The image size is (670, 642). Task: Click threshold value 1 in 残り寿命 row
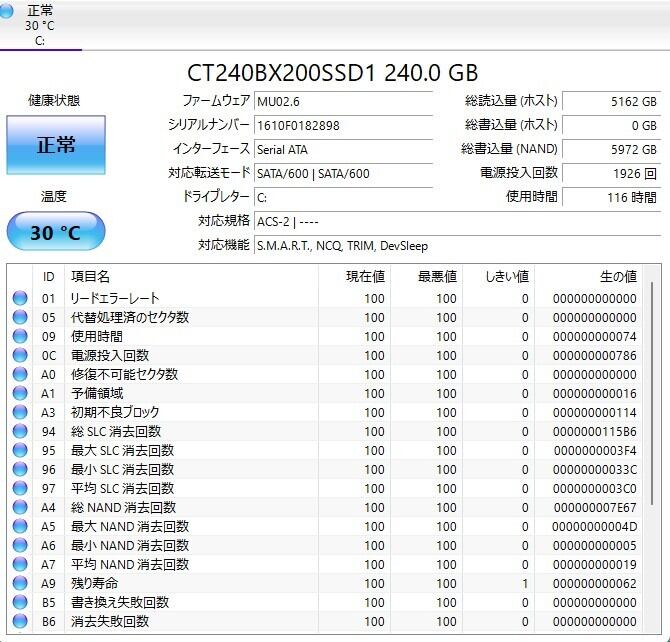pos(525,584)
